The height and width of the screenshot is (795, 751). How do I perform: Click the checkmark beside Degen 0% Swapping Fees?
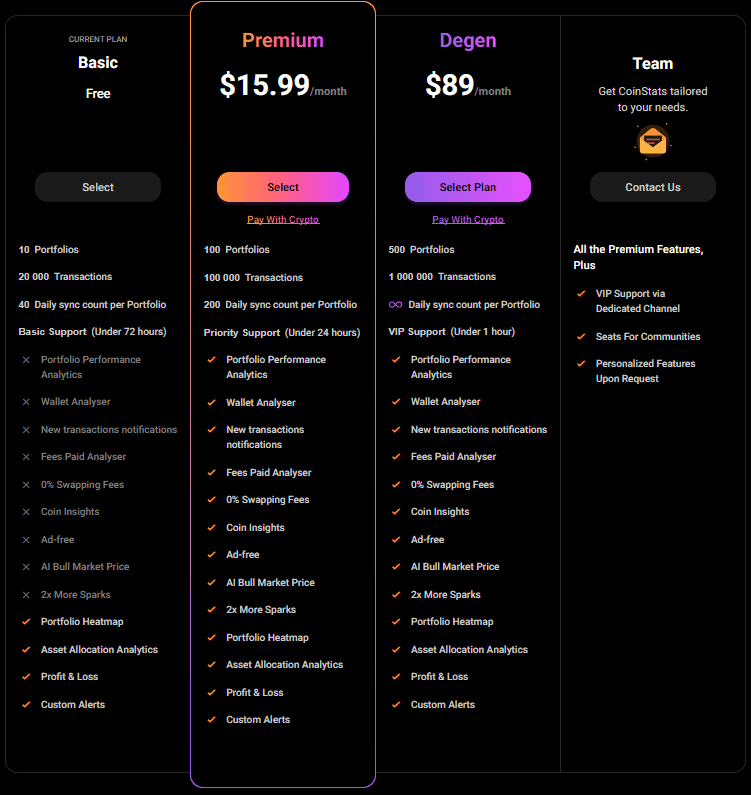(396, 485)
